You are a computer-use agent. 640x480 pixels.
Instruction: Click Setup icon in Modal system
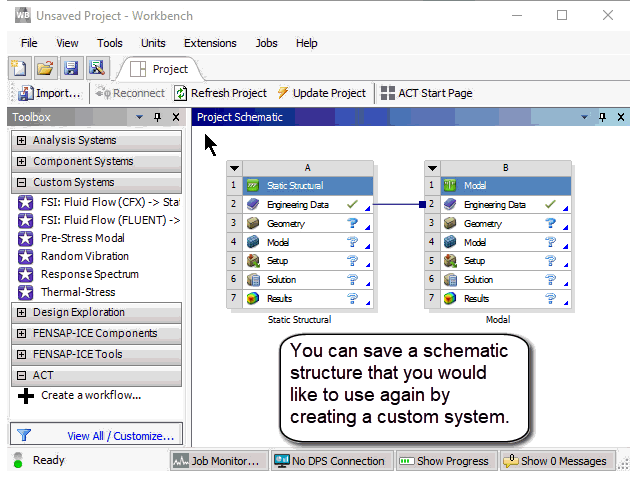tap(450, 260)
